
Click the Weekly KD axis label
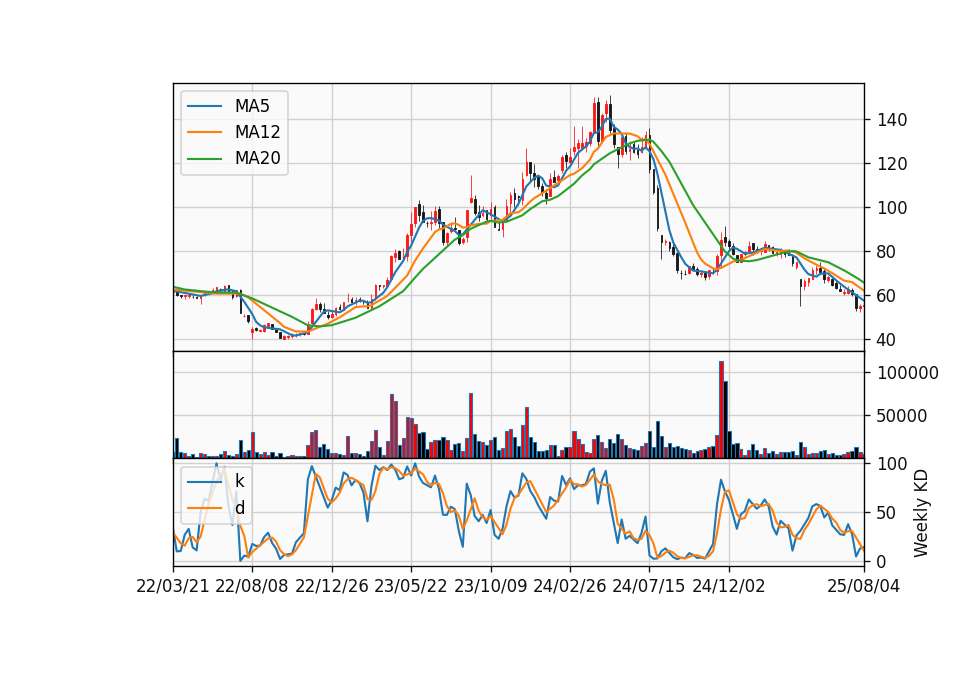920,513
